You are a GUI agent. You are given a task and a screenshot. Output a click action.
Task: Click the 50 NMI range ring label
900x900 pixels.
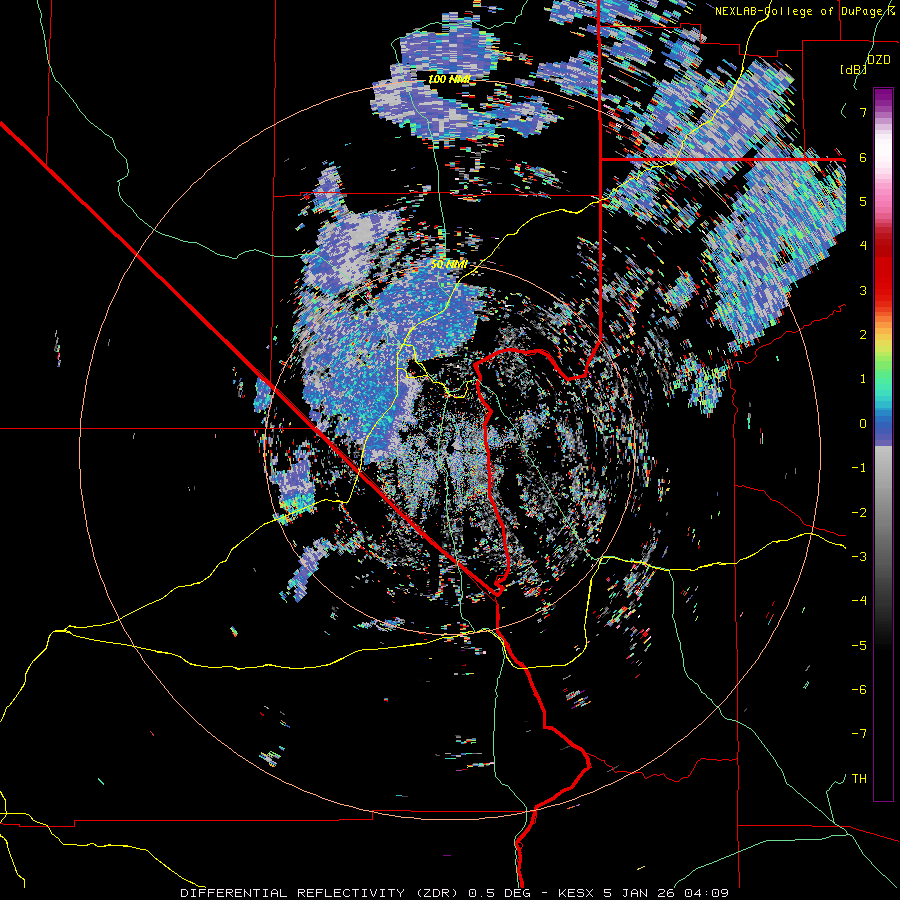[449, 265]
